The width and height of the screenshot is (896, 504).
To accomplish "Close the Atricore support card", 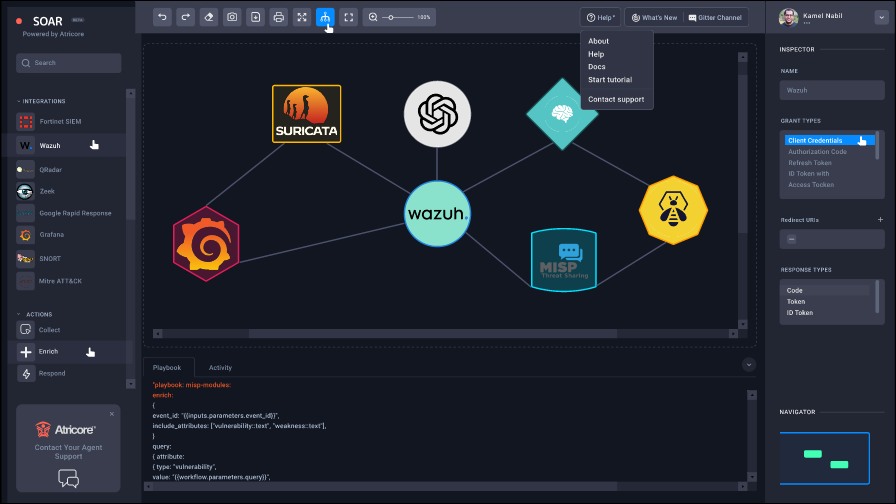I will (112, 414).
